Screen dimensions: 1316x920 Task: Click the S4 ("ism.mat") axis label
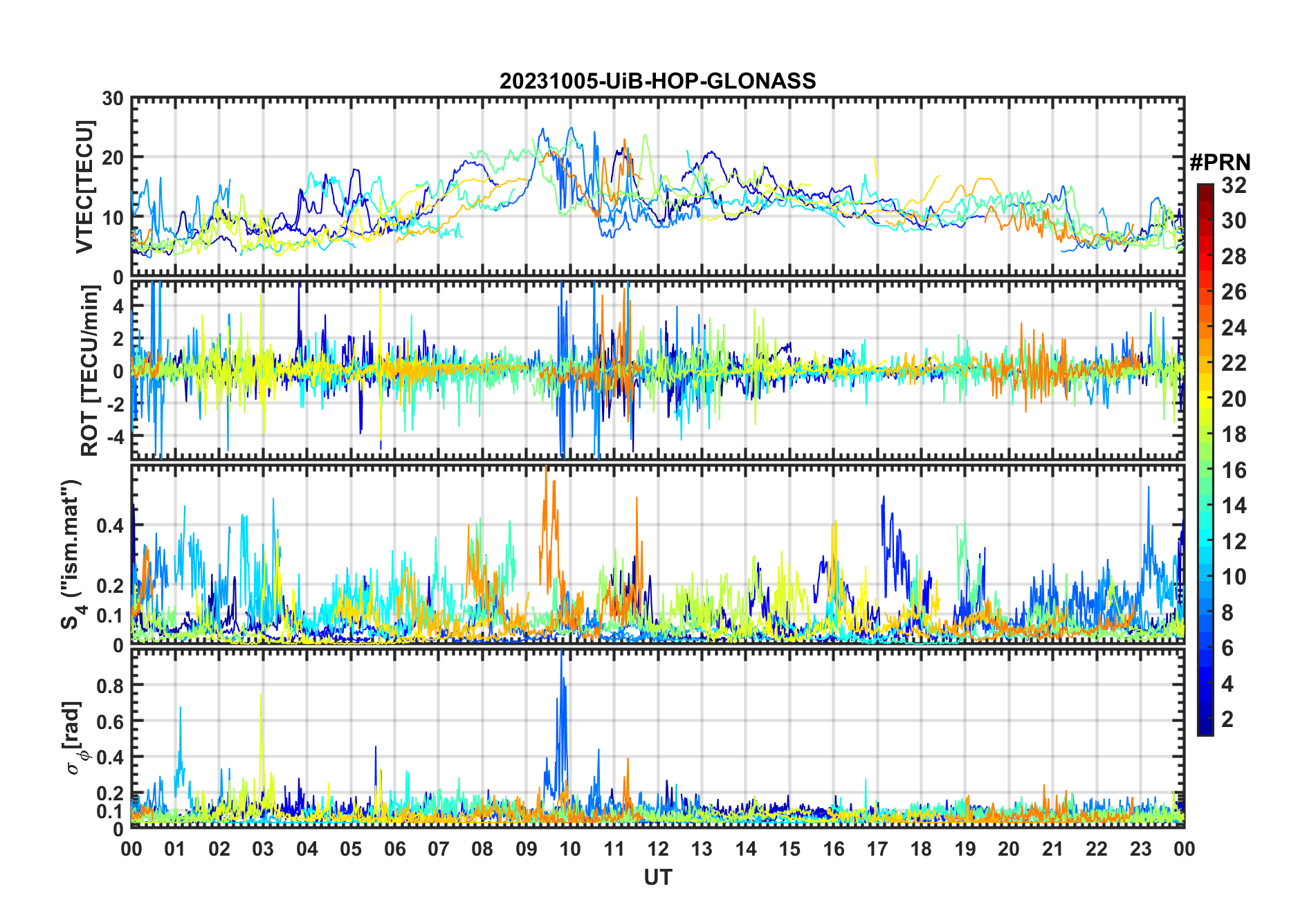tap(72, 554)
